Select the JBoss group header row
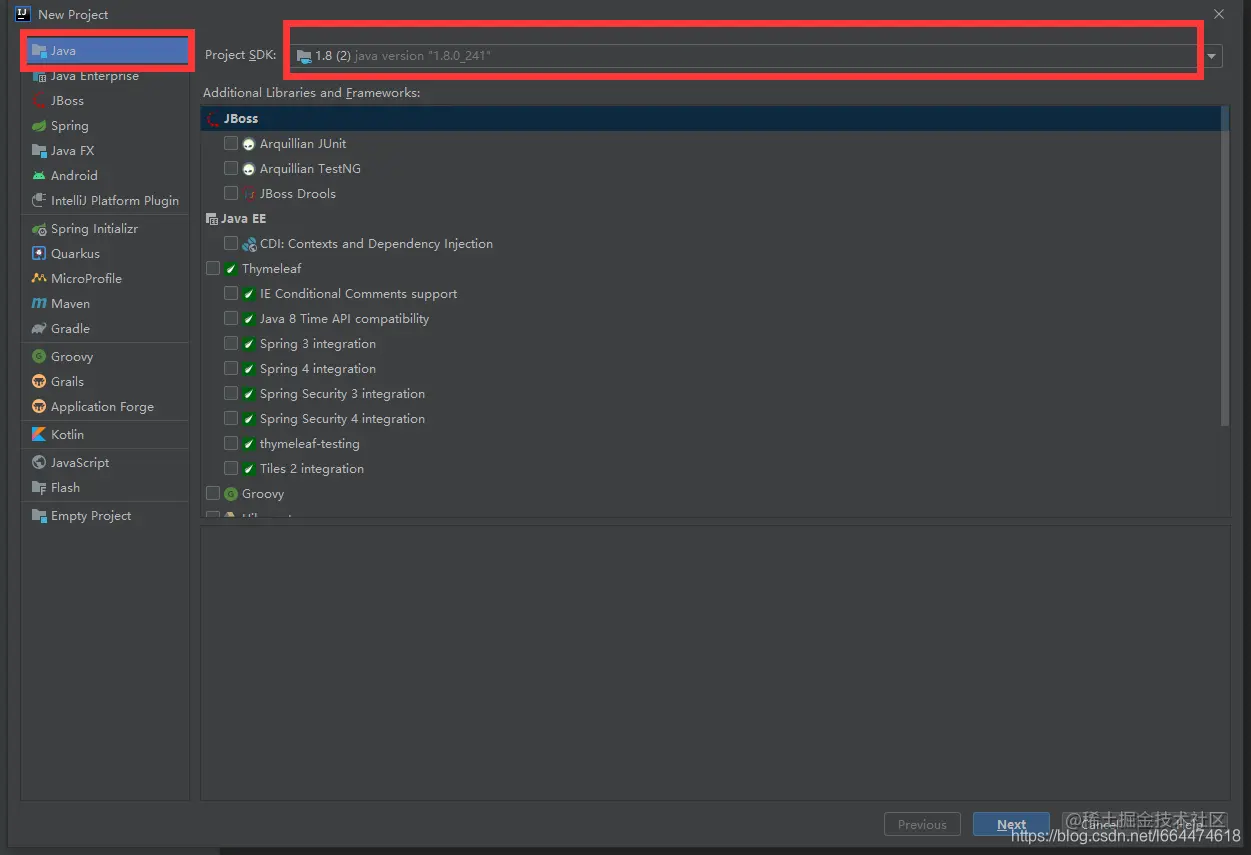Screen dimensions: 1251x855 click(x=711, y=119)
